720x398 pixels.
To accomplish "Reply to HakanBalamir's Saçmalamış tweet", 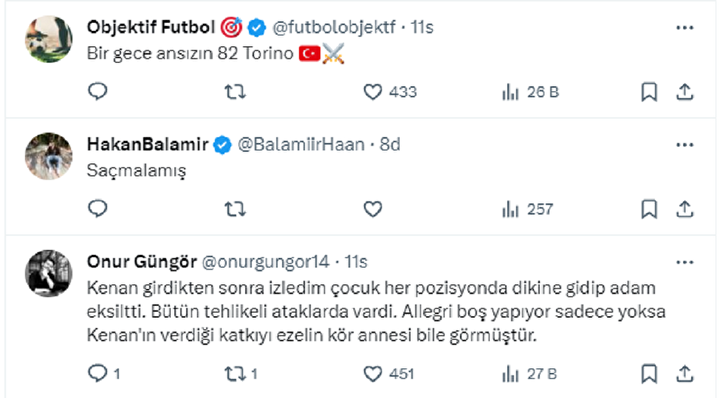I will pyautogui.click(x=97, y=209).
